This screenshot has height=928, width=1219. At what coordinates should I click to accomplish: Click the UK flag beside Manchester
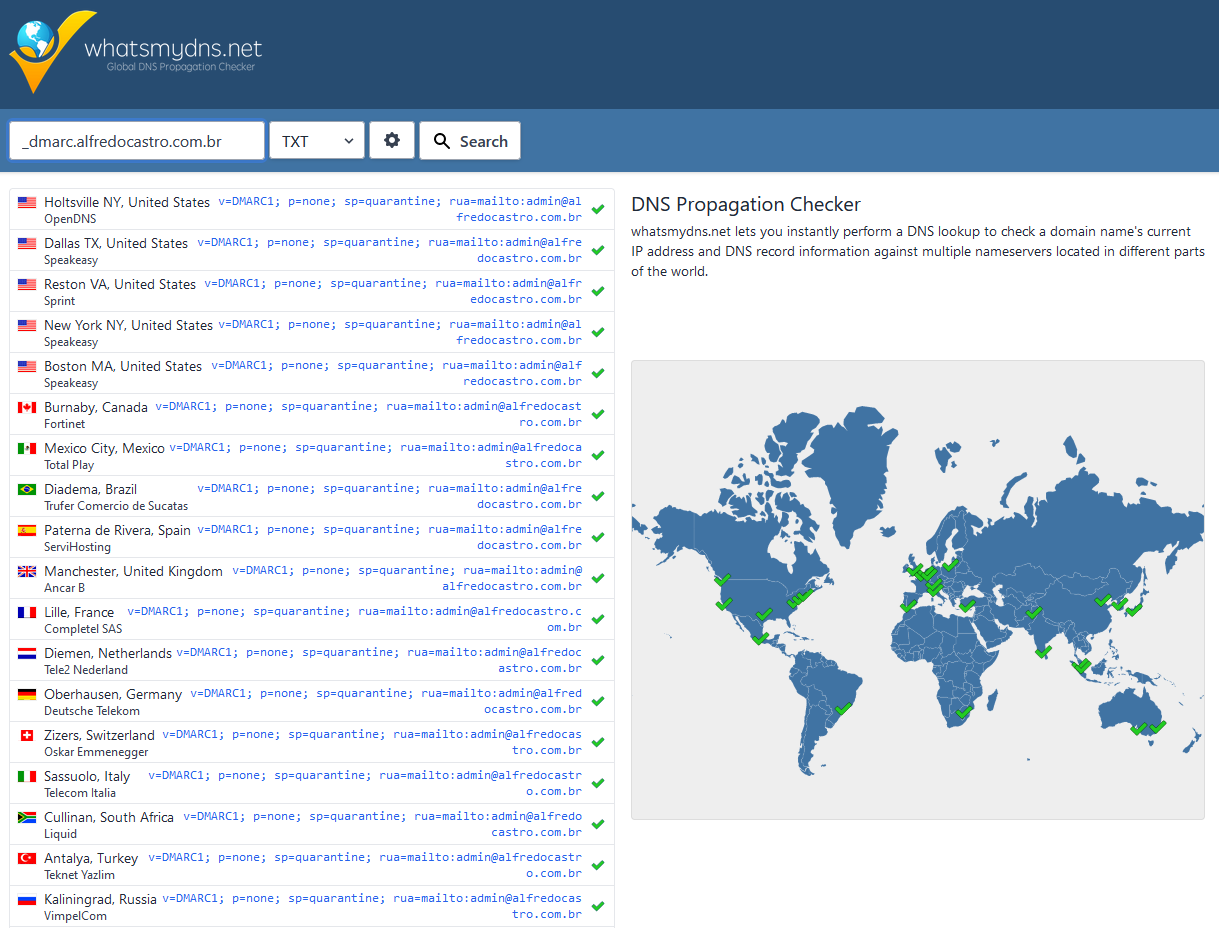[x=27, y=571]
